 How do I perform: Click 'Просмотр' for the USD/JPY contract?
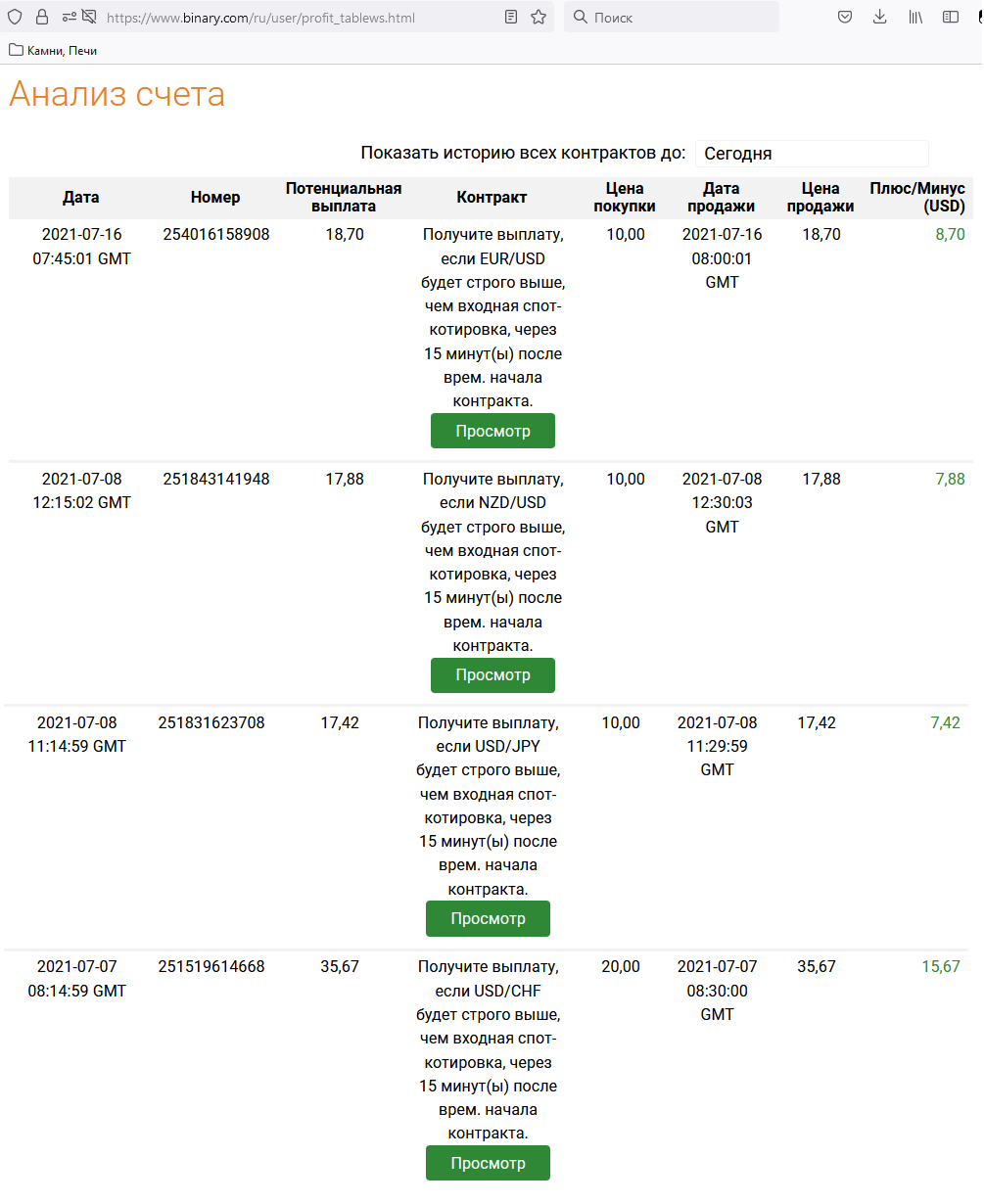click(x=488, y=919)
